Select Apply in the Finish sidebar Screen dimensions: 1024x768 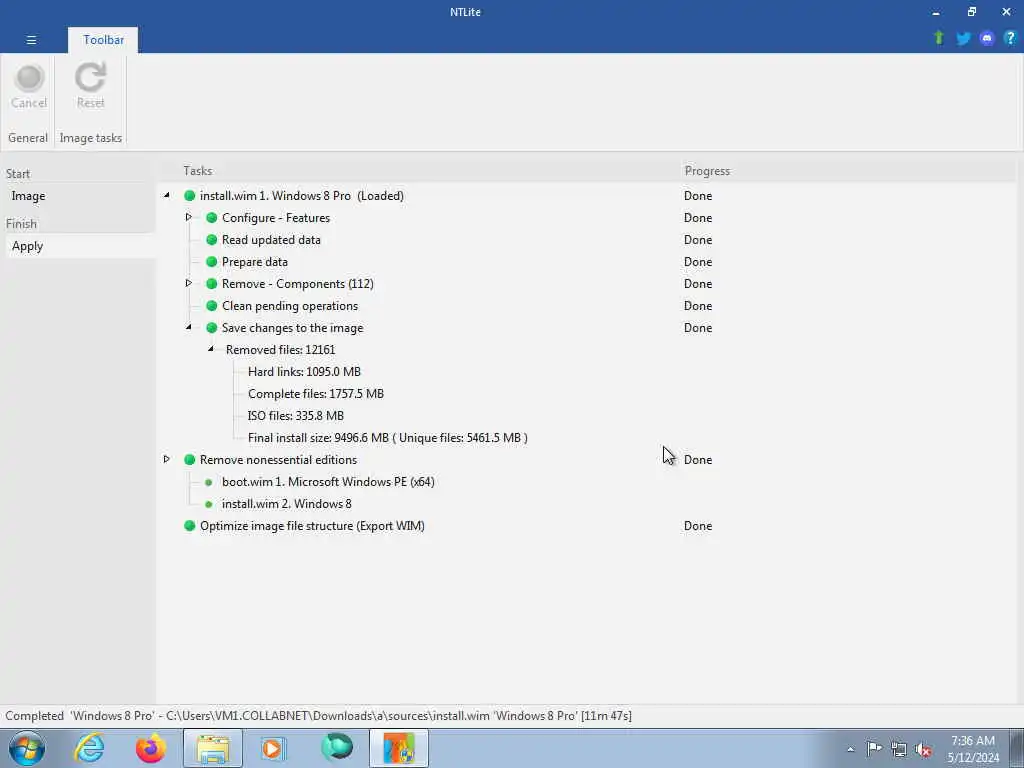(x=80, y=246)
